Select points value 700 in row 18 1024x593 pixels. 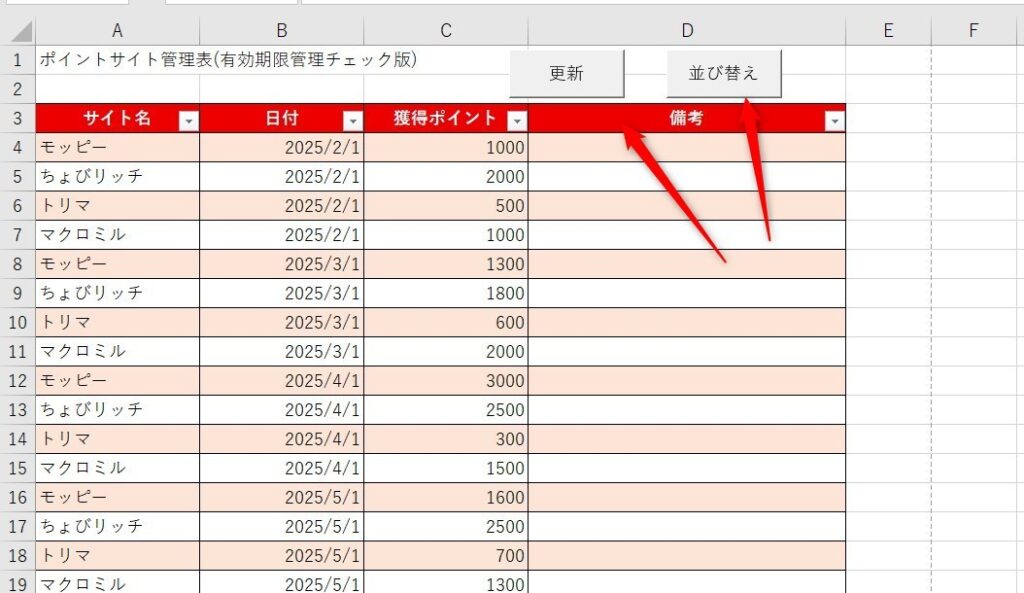[446, 556]
